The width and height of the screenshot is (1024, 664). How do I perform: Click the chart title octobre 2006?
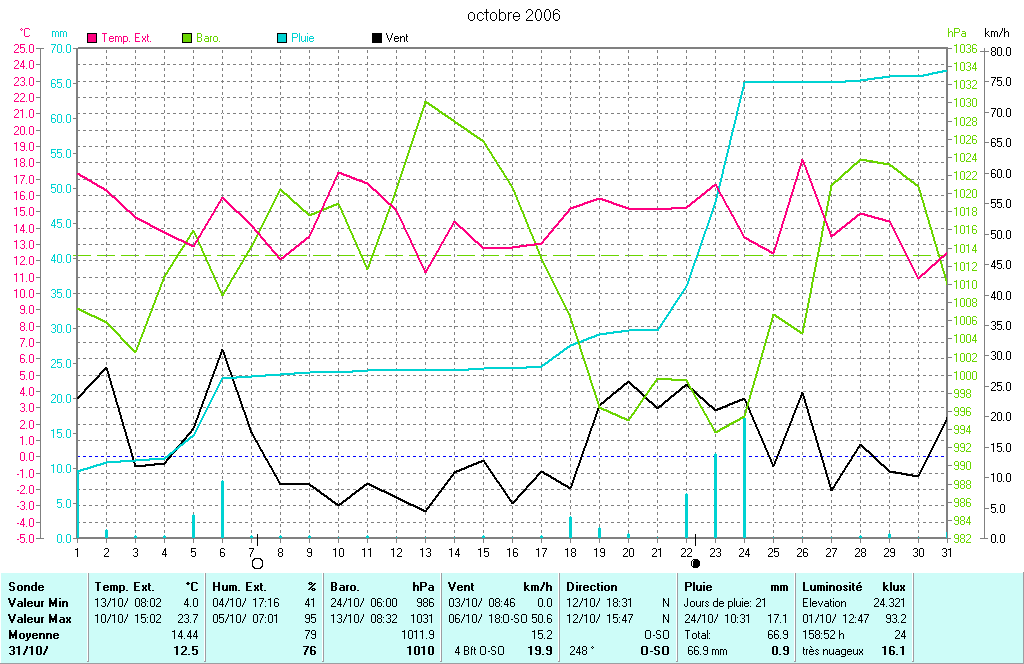pos(514,15)
